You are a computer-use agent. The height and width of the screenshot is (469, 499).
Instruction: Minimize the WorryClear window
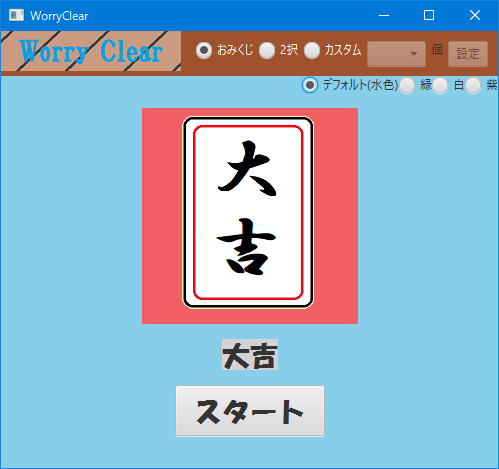(x=384, y=15)
